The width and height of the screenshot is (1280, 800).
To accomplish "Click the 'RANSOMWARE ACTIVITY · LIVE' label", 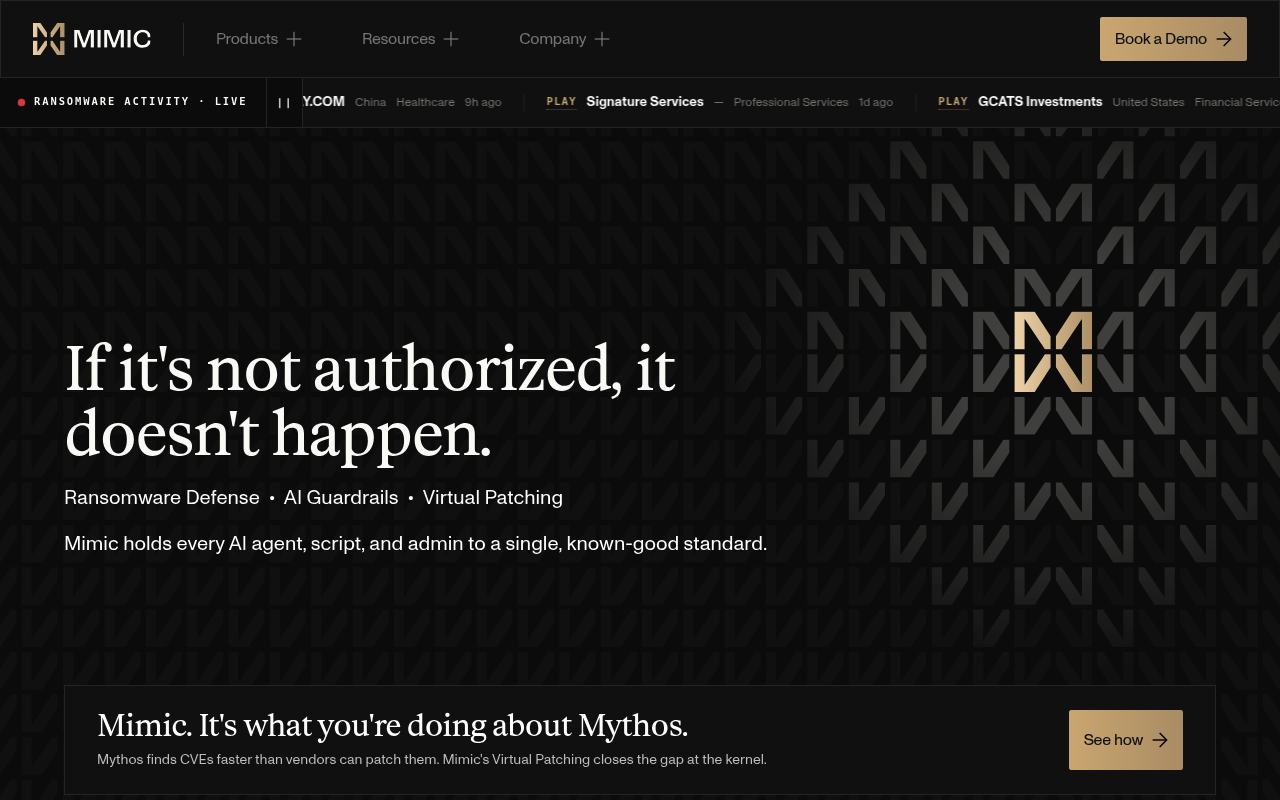I will point(140,102).
